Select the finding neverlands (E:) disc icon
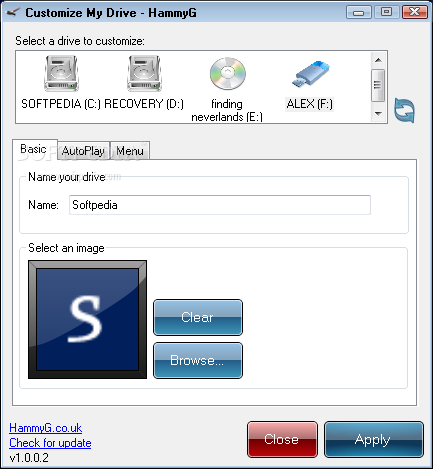This screenshot has width=433, height=469. pos(228,73)
